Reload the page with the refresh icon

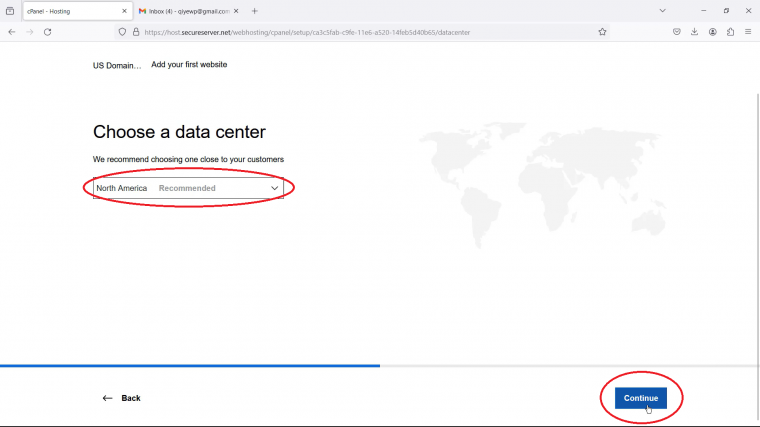point(48,32)
